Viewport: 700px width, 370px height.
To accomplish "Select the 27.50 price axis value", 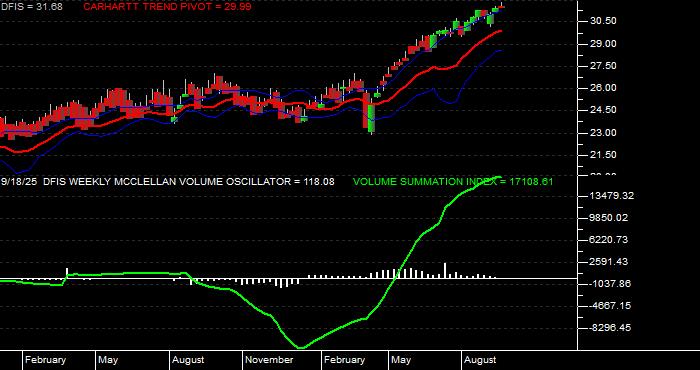I will click(x=603, y=66).
